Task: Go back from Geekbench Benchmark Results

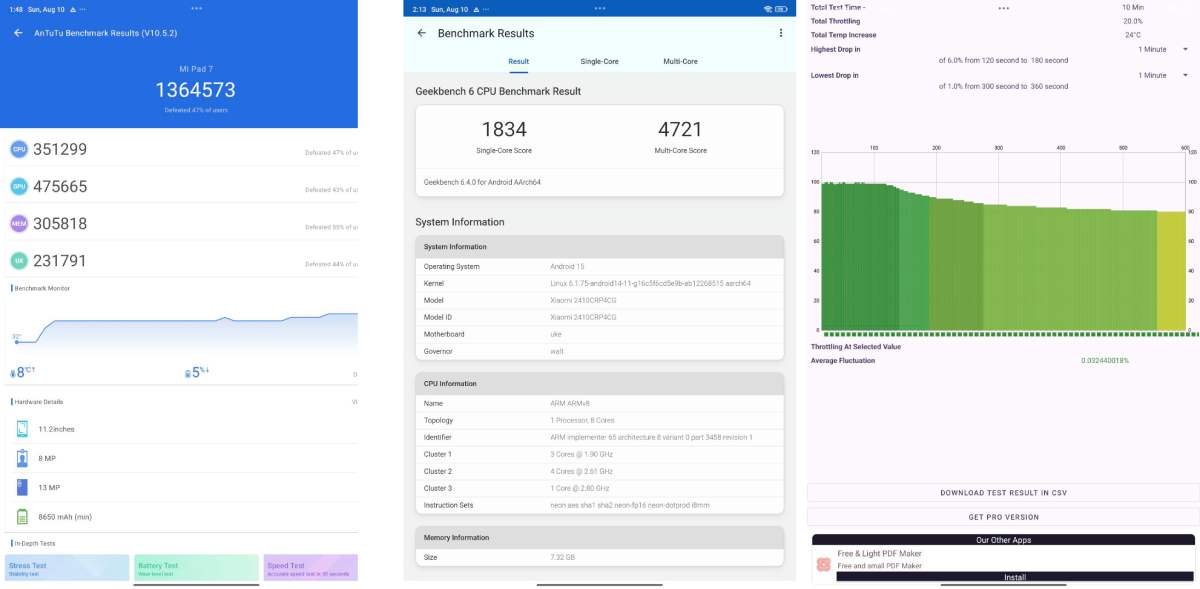Action: coord(421,33)
